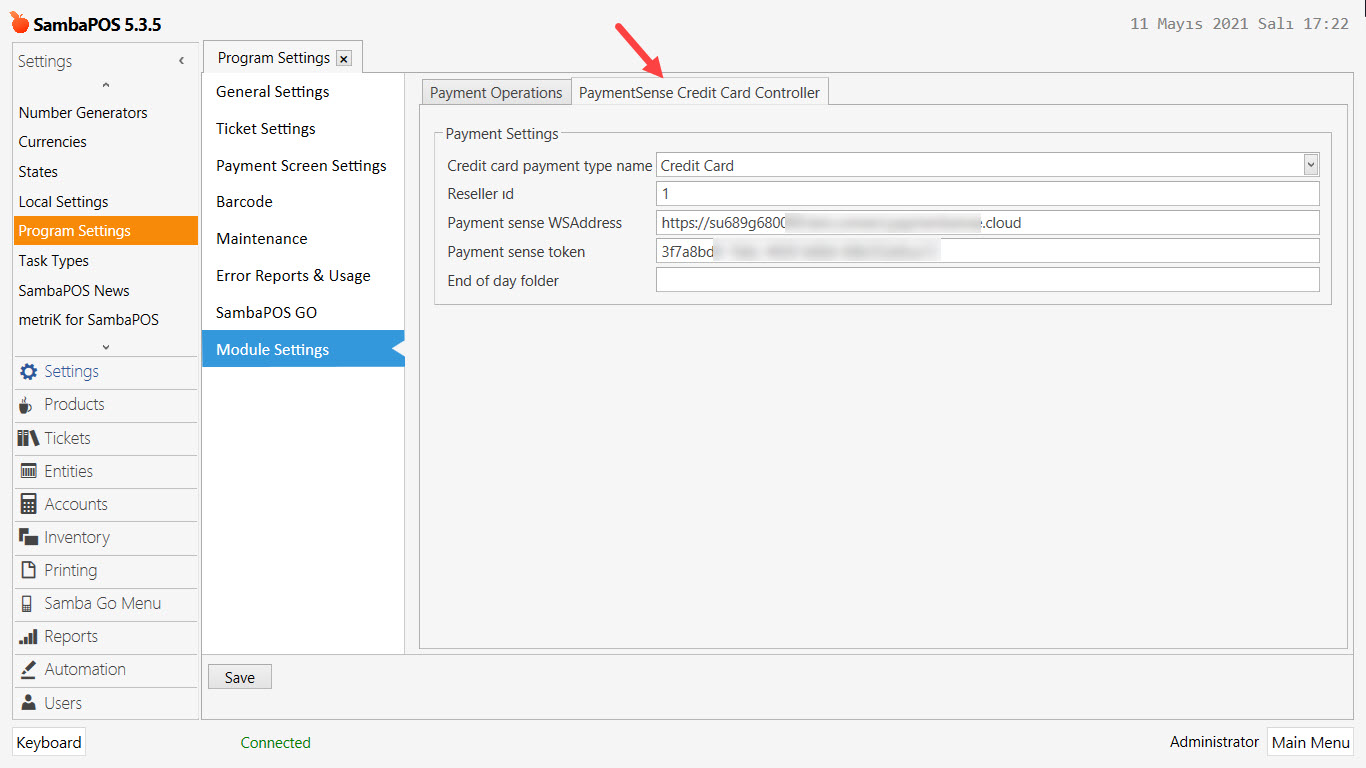
Task: Select the Products coffee cup icon
Action: [29, 405]
